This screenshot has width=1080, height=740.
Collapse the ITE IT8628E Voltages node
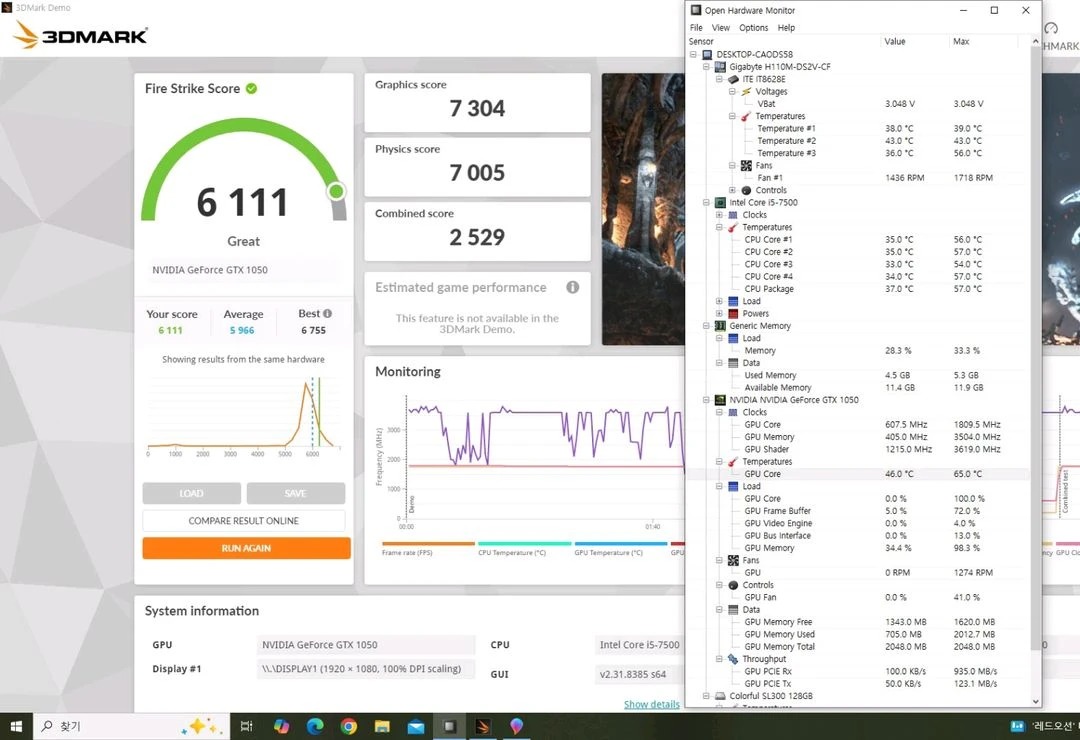(x=732, y=92)
